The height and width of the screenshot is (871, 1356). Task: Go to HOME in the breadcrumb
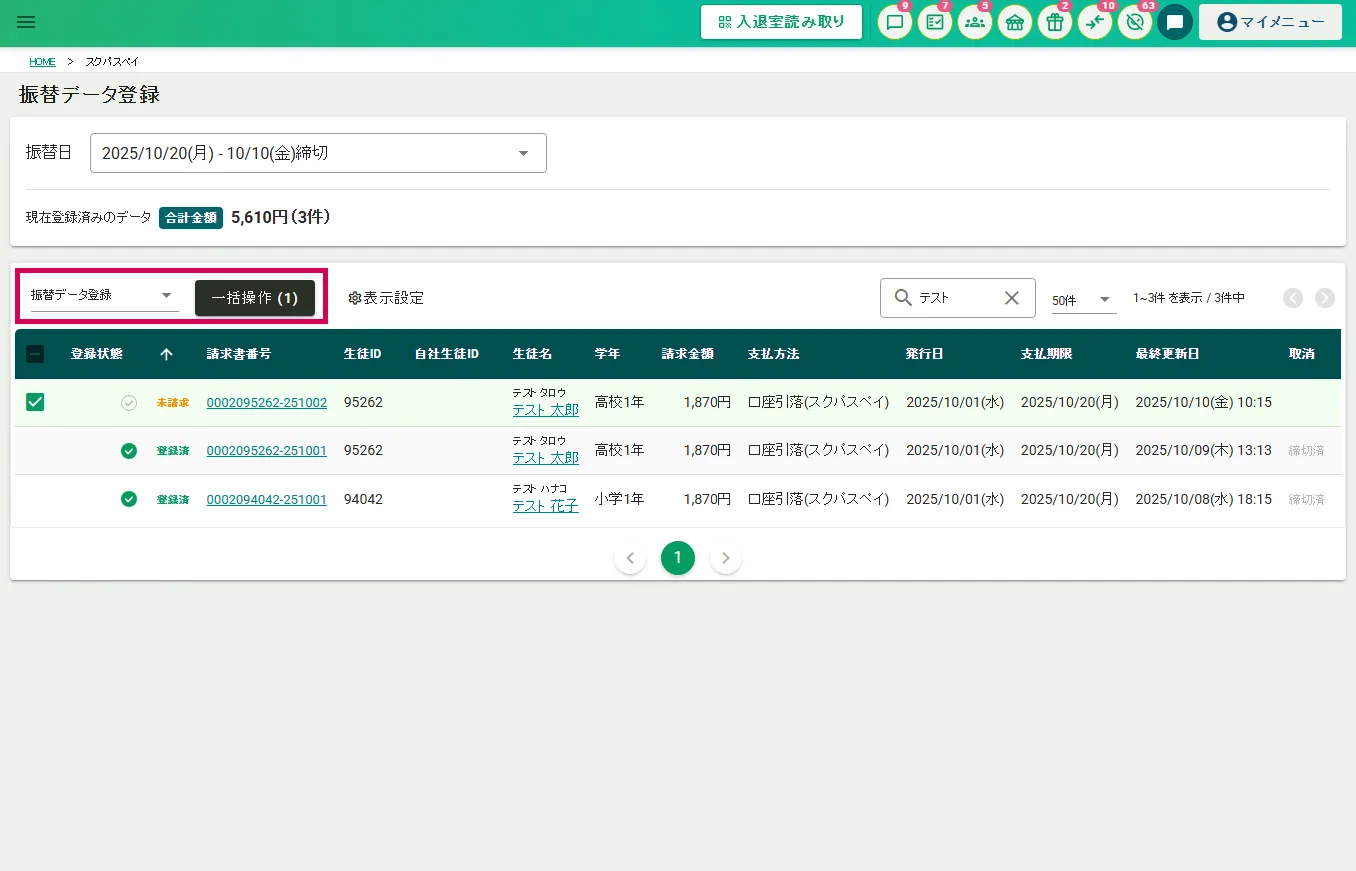pos(42,62)
